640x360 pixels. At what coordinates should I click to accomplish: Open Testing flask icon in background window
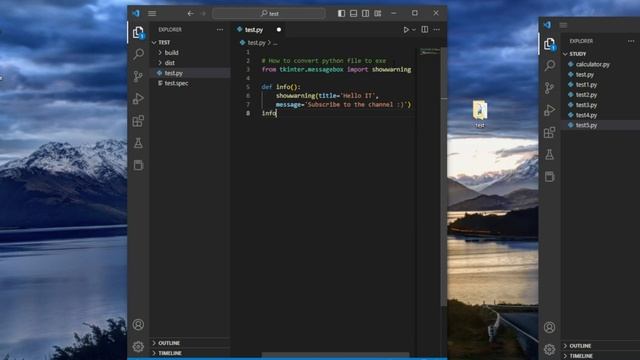tap(550, 154)
